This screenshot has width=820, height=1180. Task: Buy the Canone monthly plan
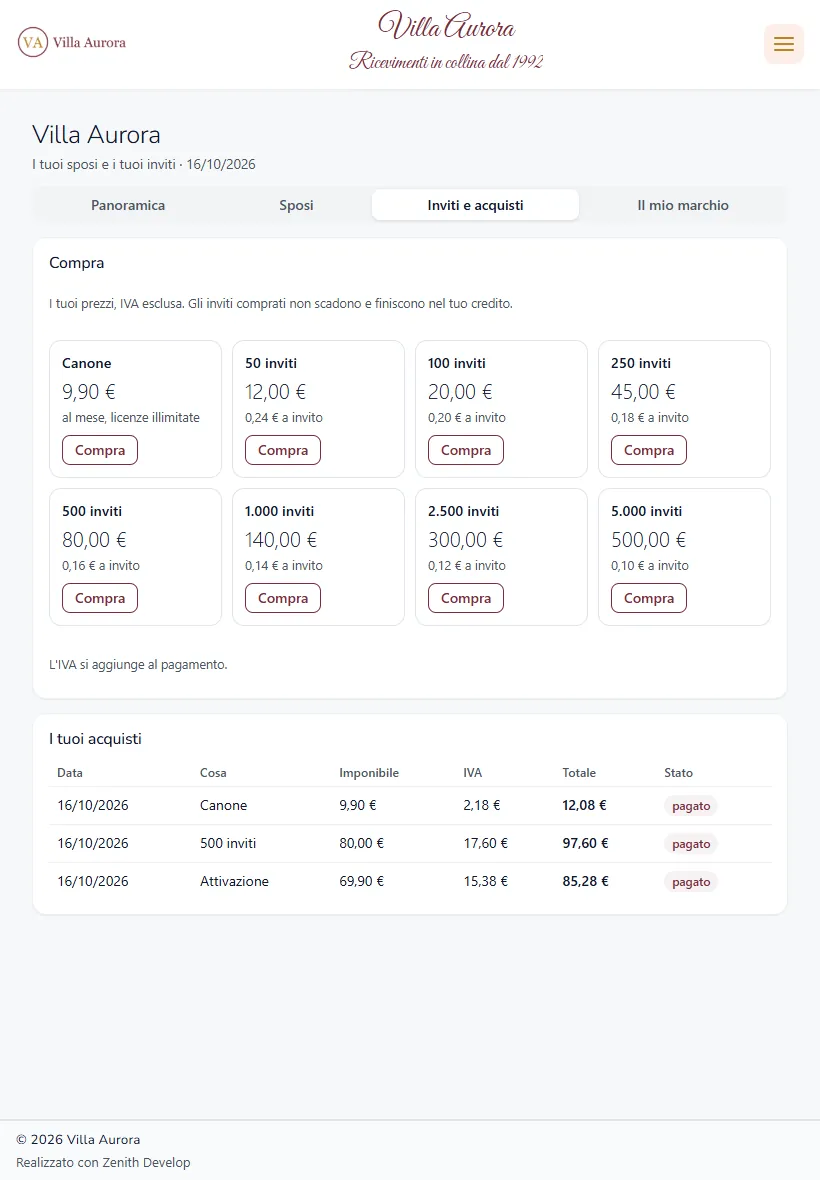coord(100,450)
